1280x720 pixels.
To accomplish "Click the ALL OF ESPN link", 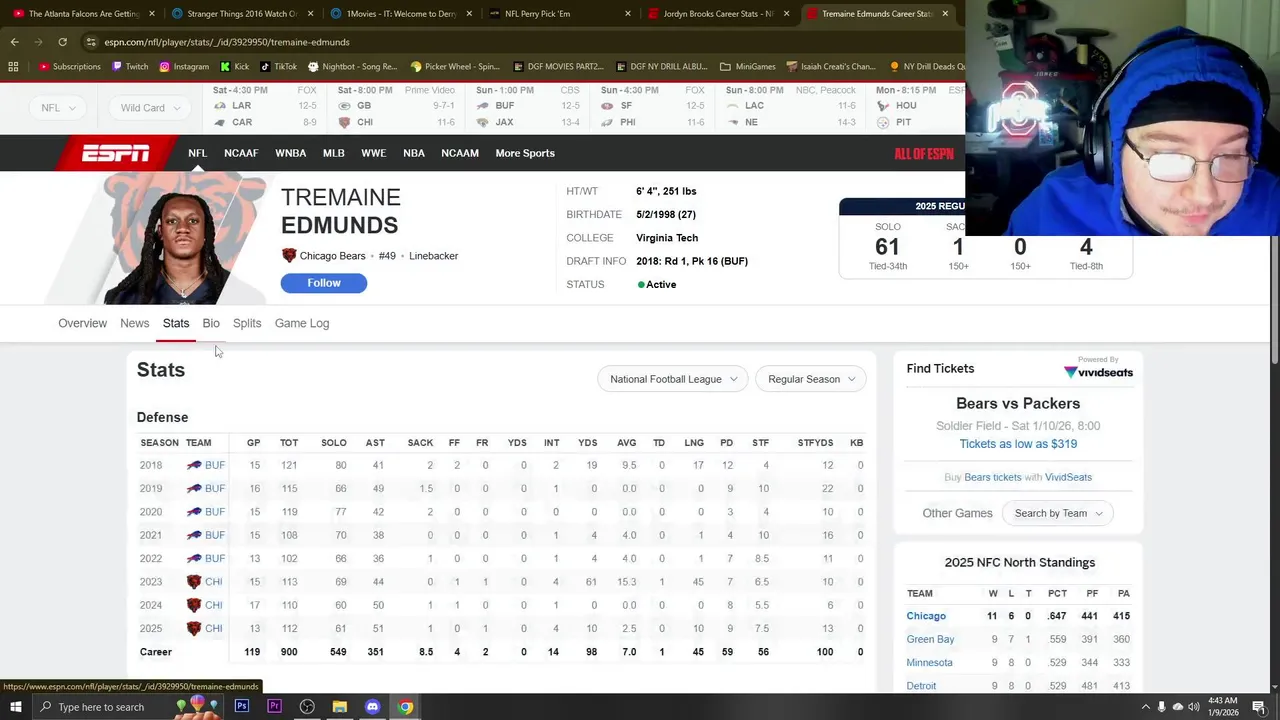I will click(924, 154).
